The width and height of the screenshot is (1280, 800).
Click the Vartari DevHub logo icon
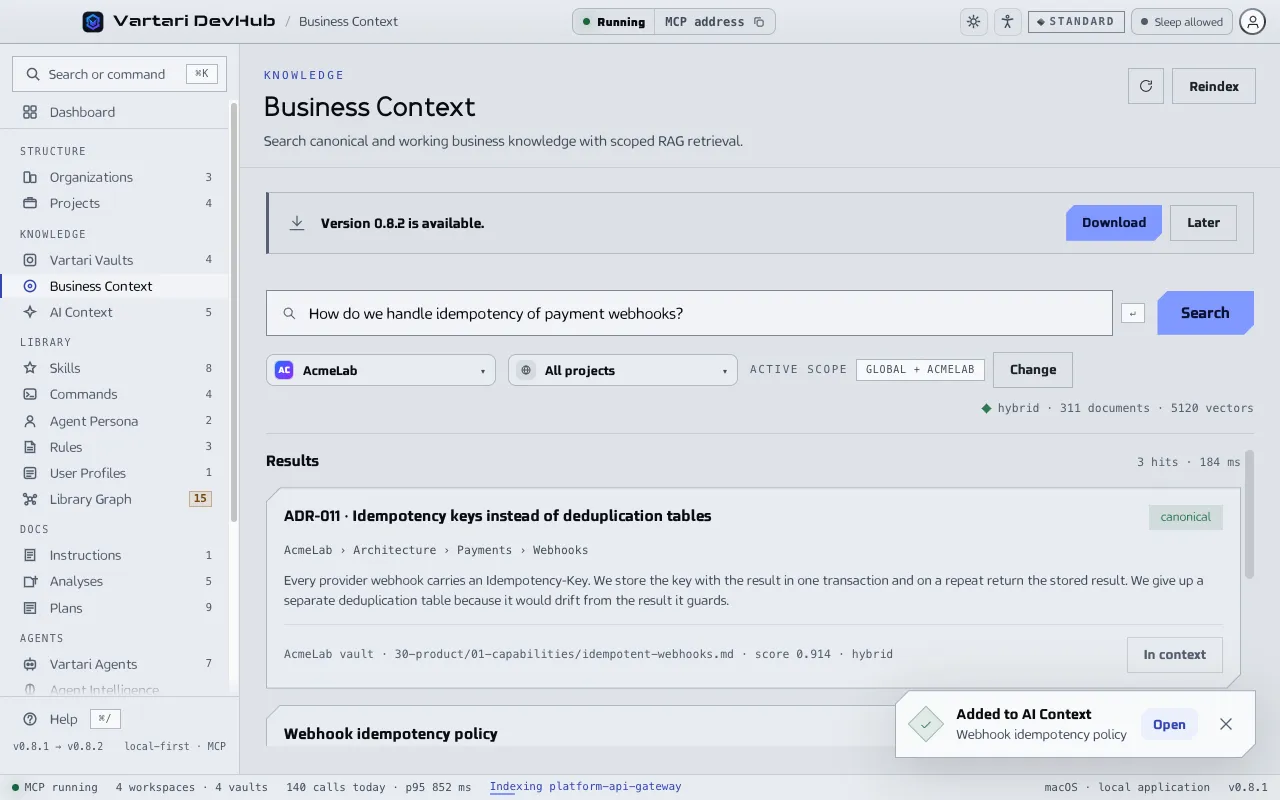tap(93, 21)
